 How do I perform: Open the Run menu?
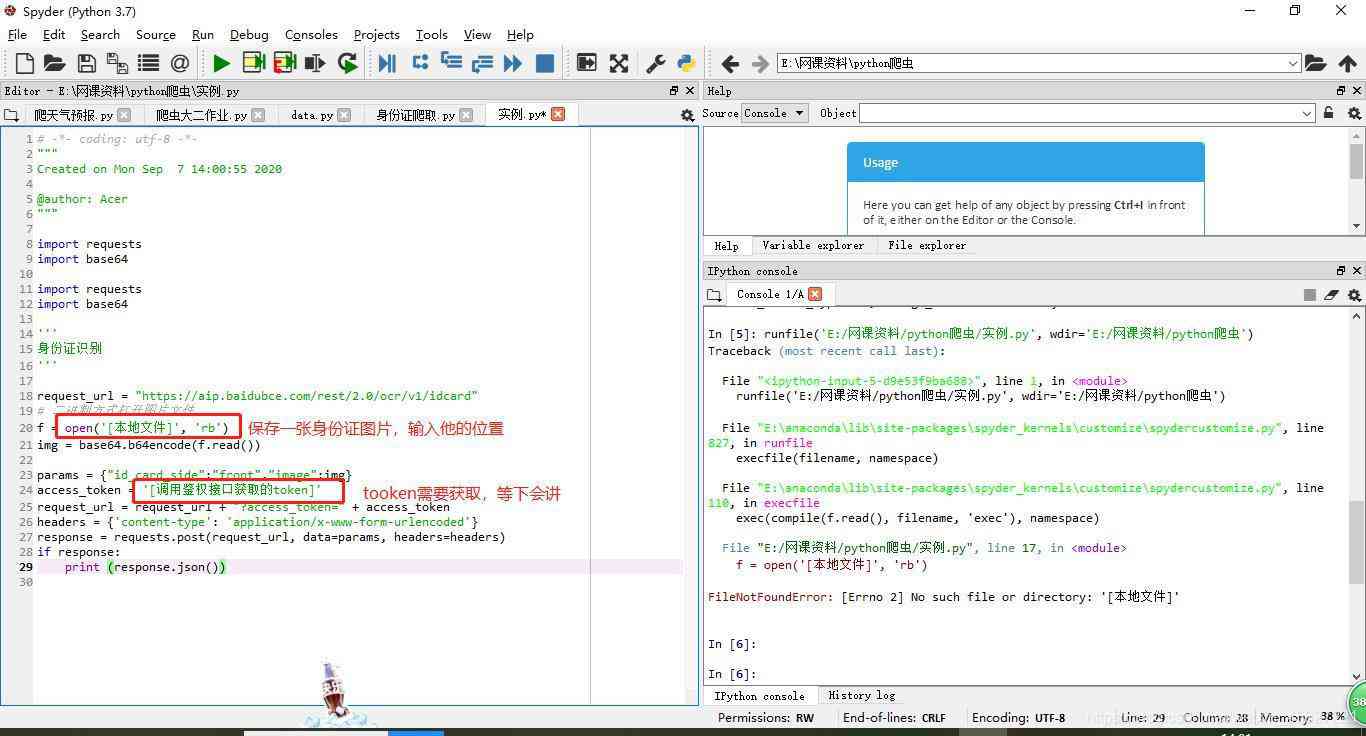coord(203,34)
